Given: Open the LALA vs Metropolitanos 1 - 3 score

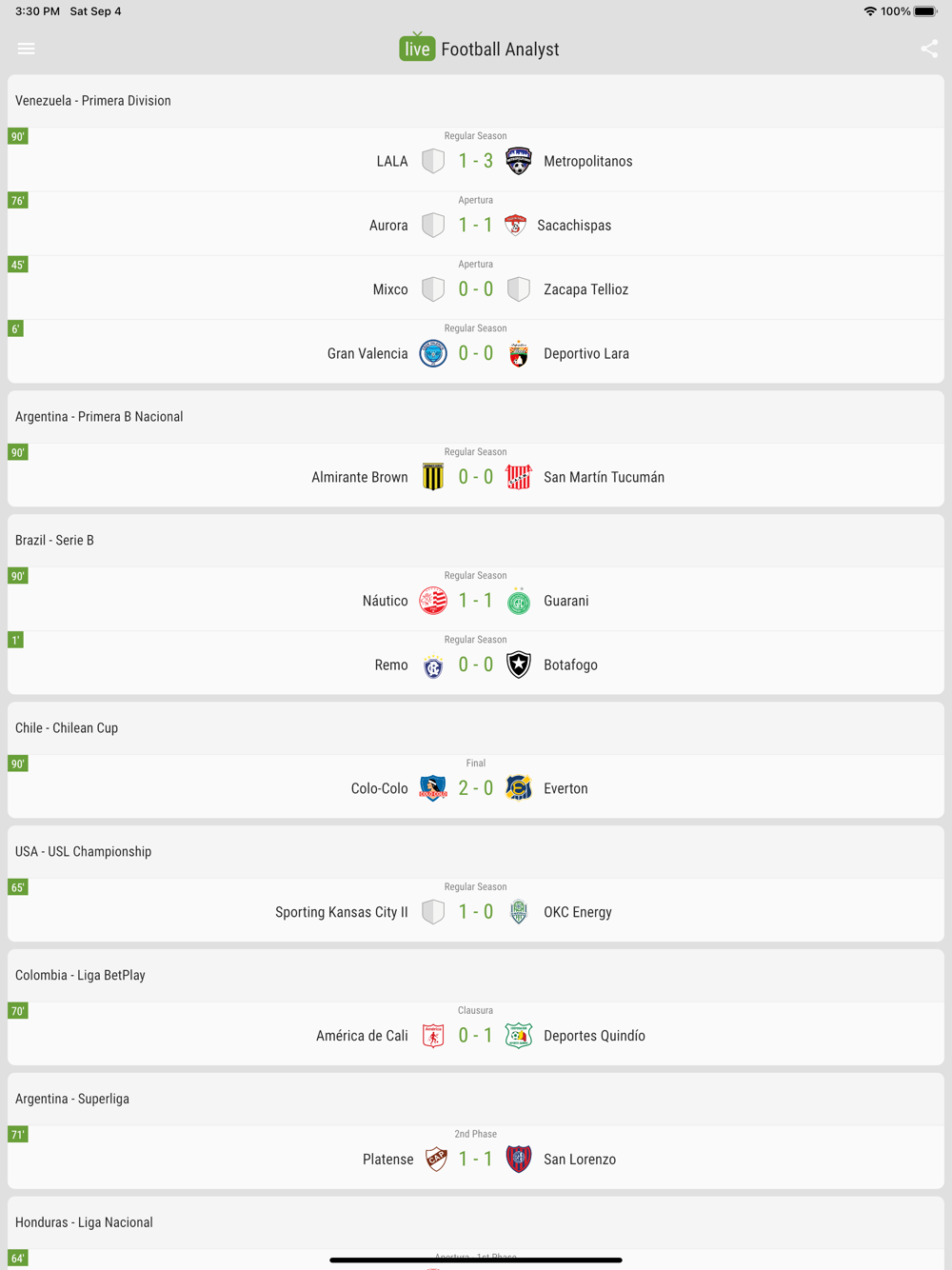Looking at the screenshot, I should pos(476,161).
